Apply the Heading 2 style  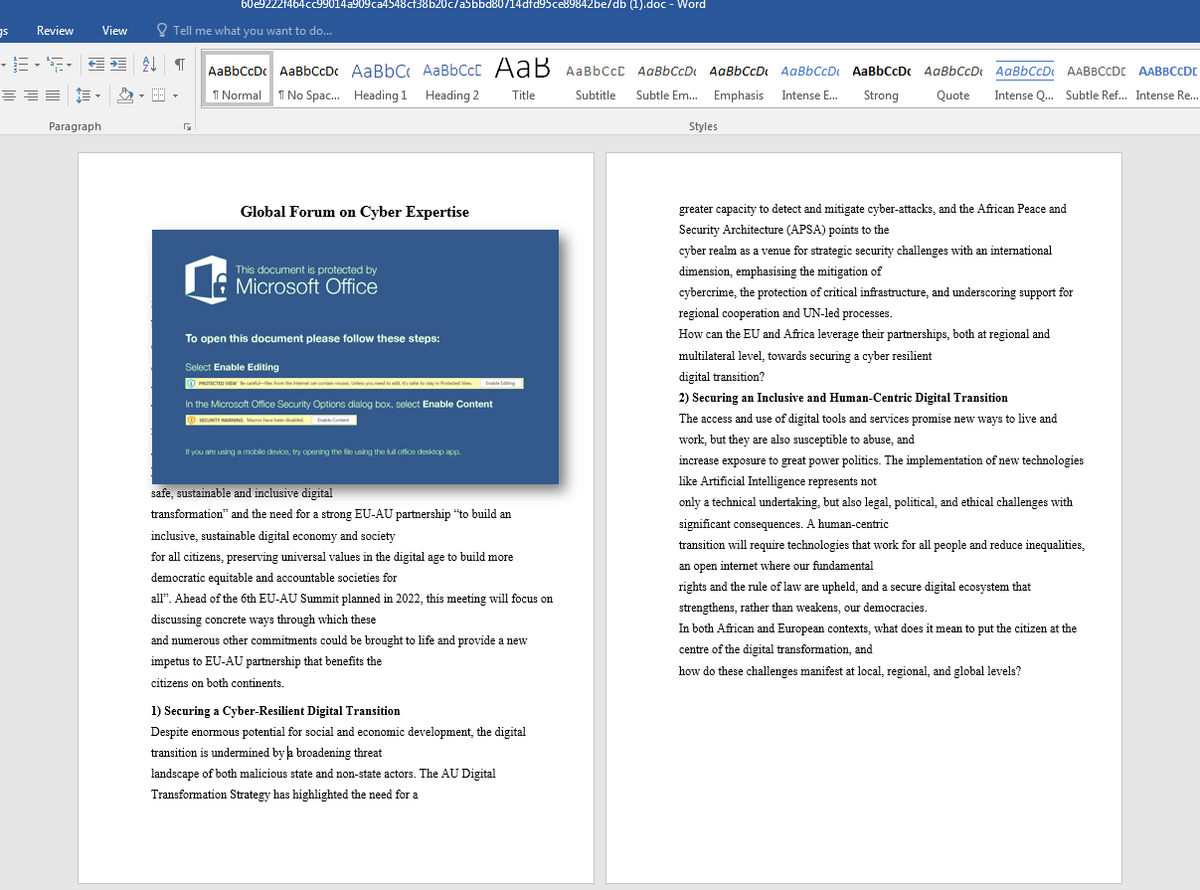point(452,80)
